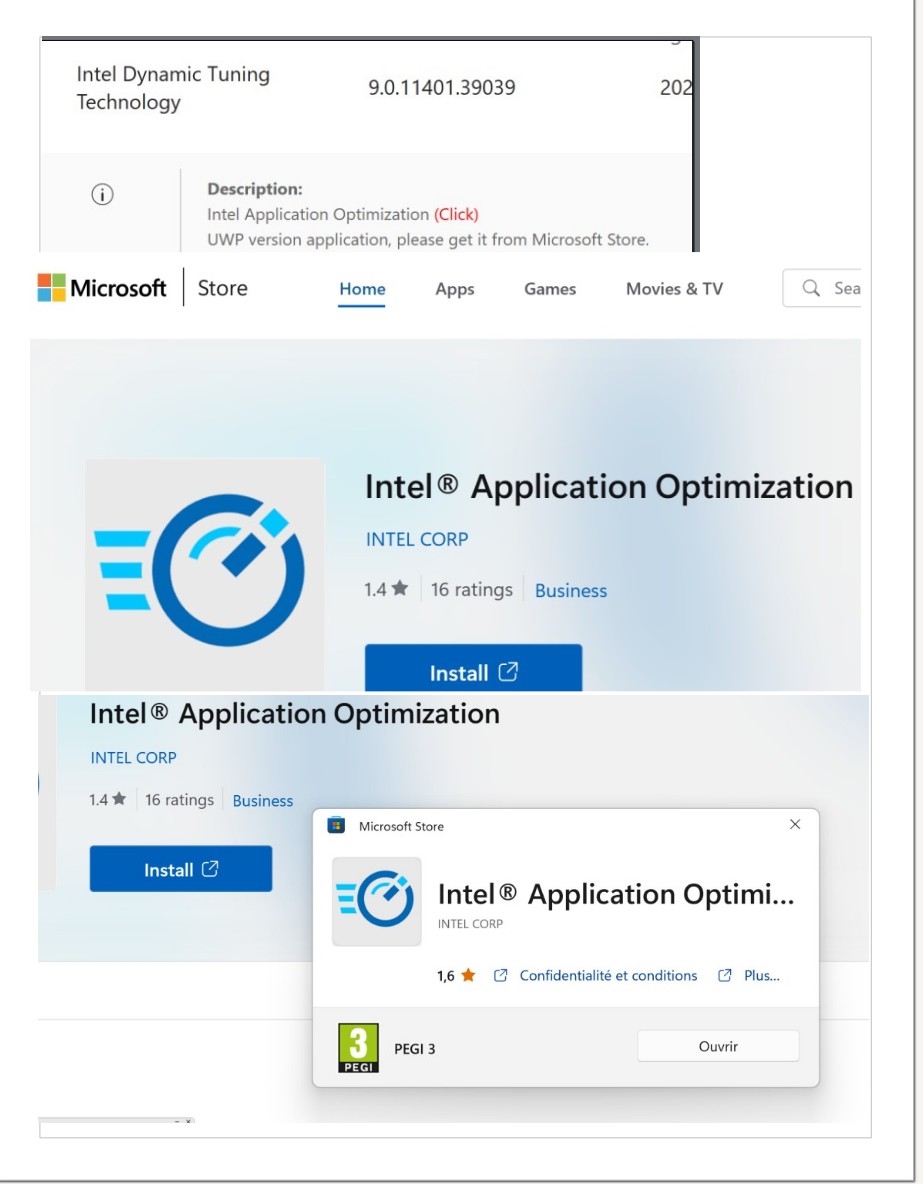Click '16 ratings' in the top listing
923x1184 pixels.
(x=471, y=590)
